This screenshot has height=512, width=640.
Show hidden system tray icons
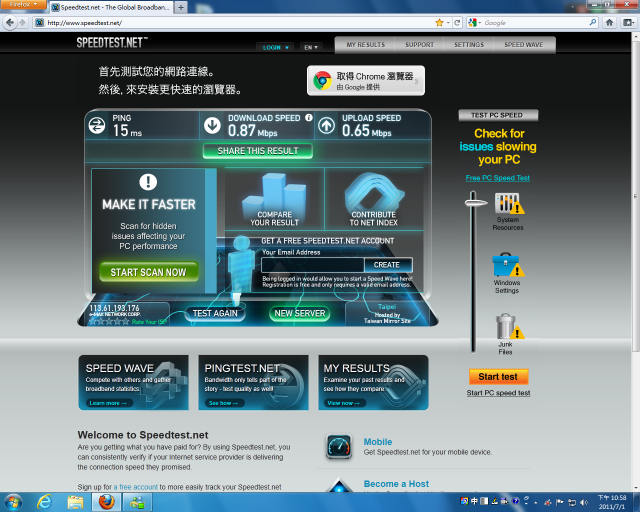click(x=536, y=503)
